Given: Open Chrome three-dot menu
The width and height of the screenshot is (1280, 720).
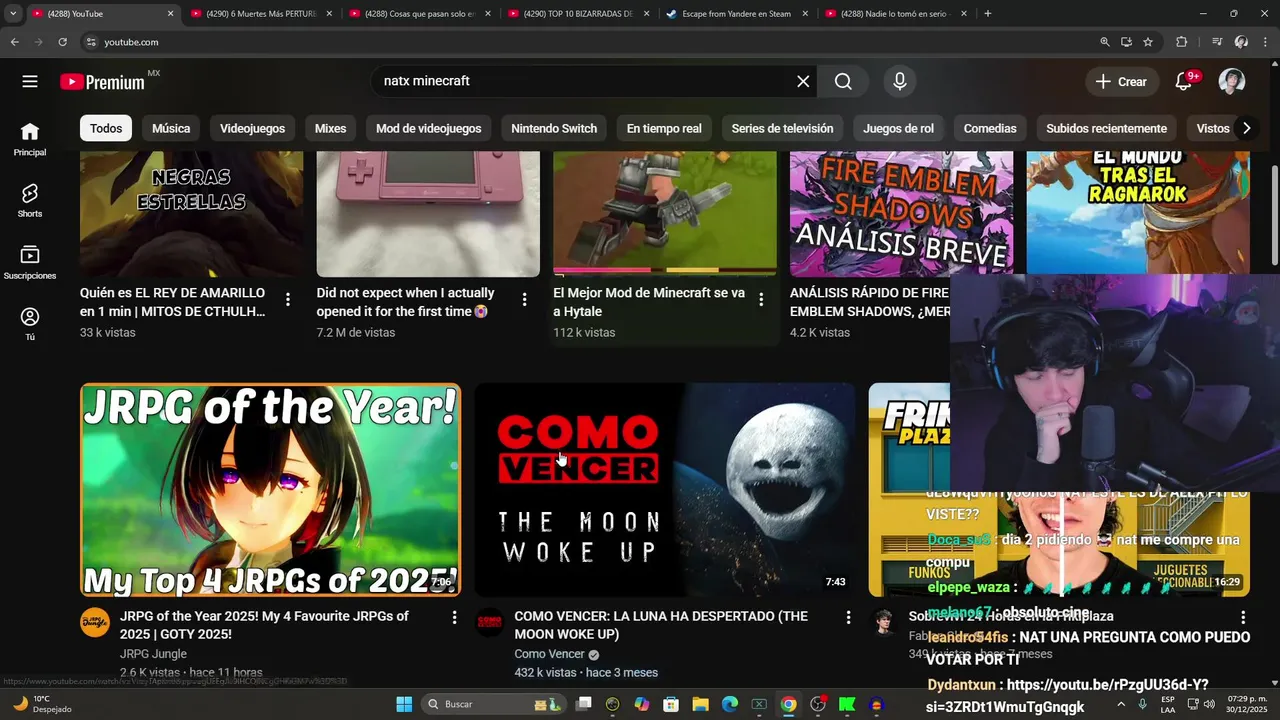Looking at the screenshot, I should tap(1266, 42).
